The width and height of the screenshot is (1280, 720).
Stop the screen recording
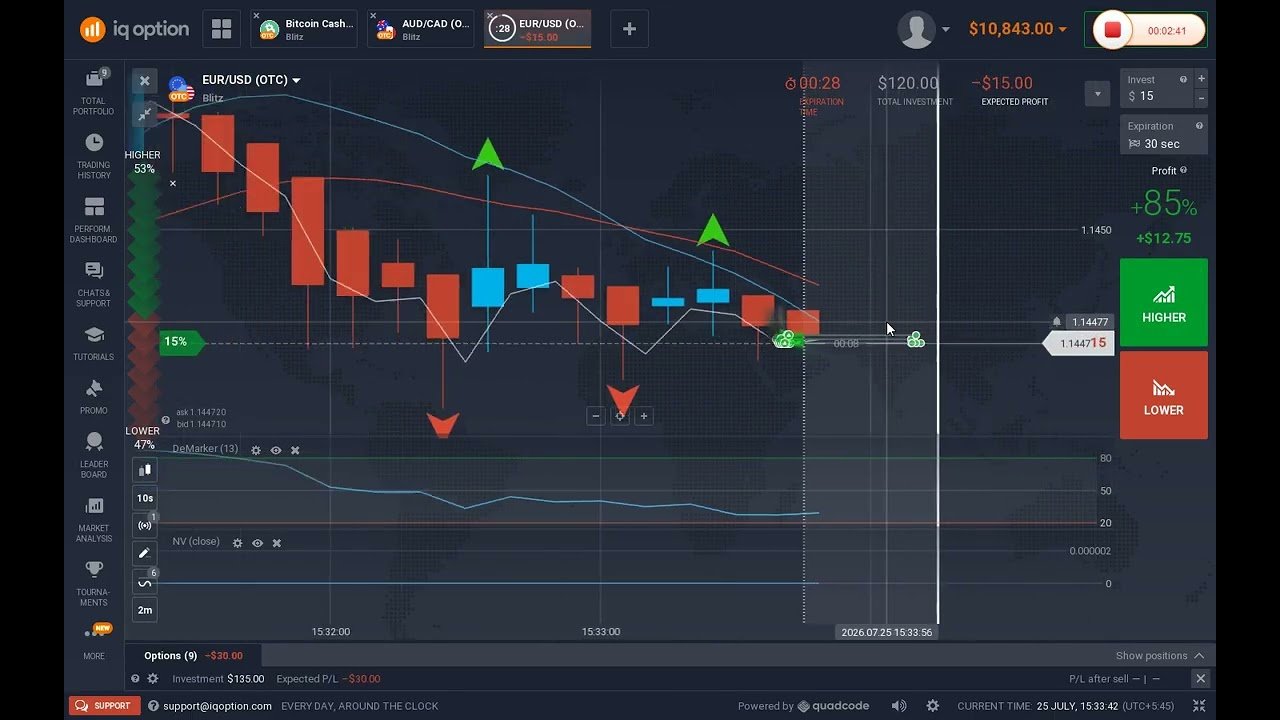[x=1111, y=30]
